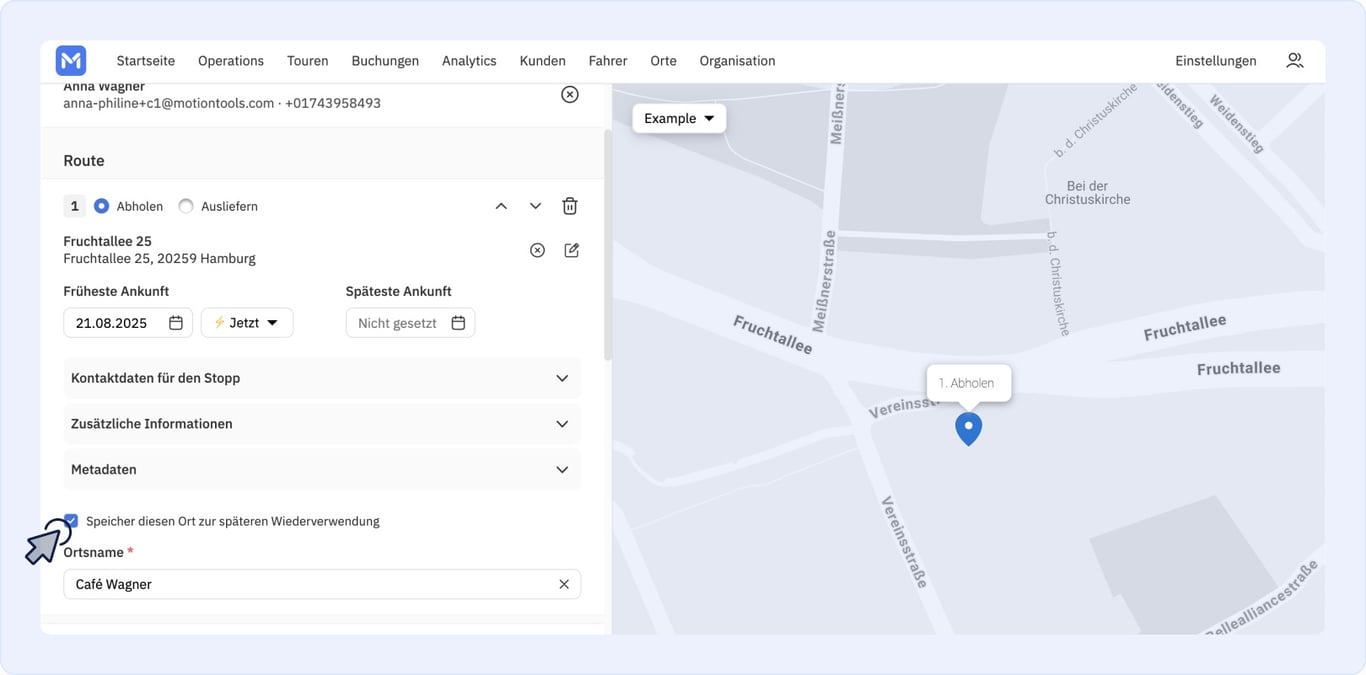Move stop 1 up with arrow

pyautogui.click(x=501, y=206)
